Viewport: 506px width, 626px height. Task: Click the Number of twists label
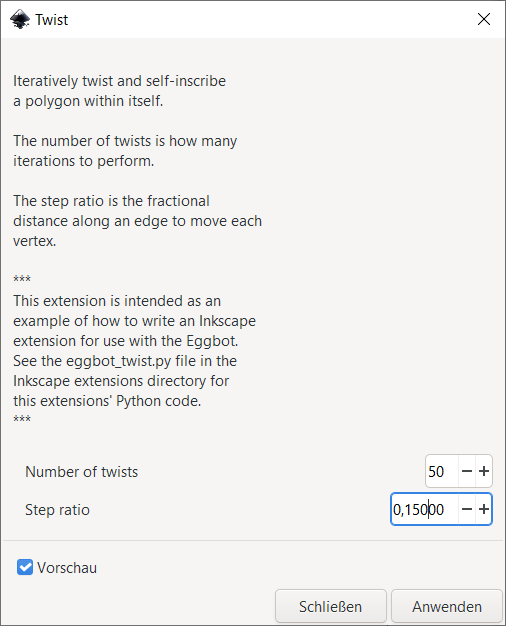tap(81, 471)
